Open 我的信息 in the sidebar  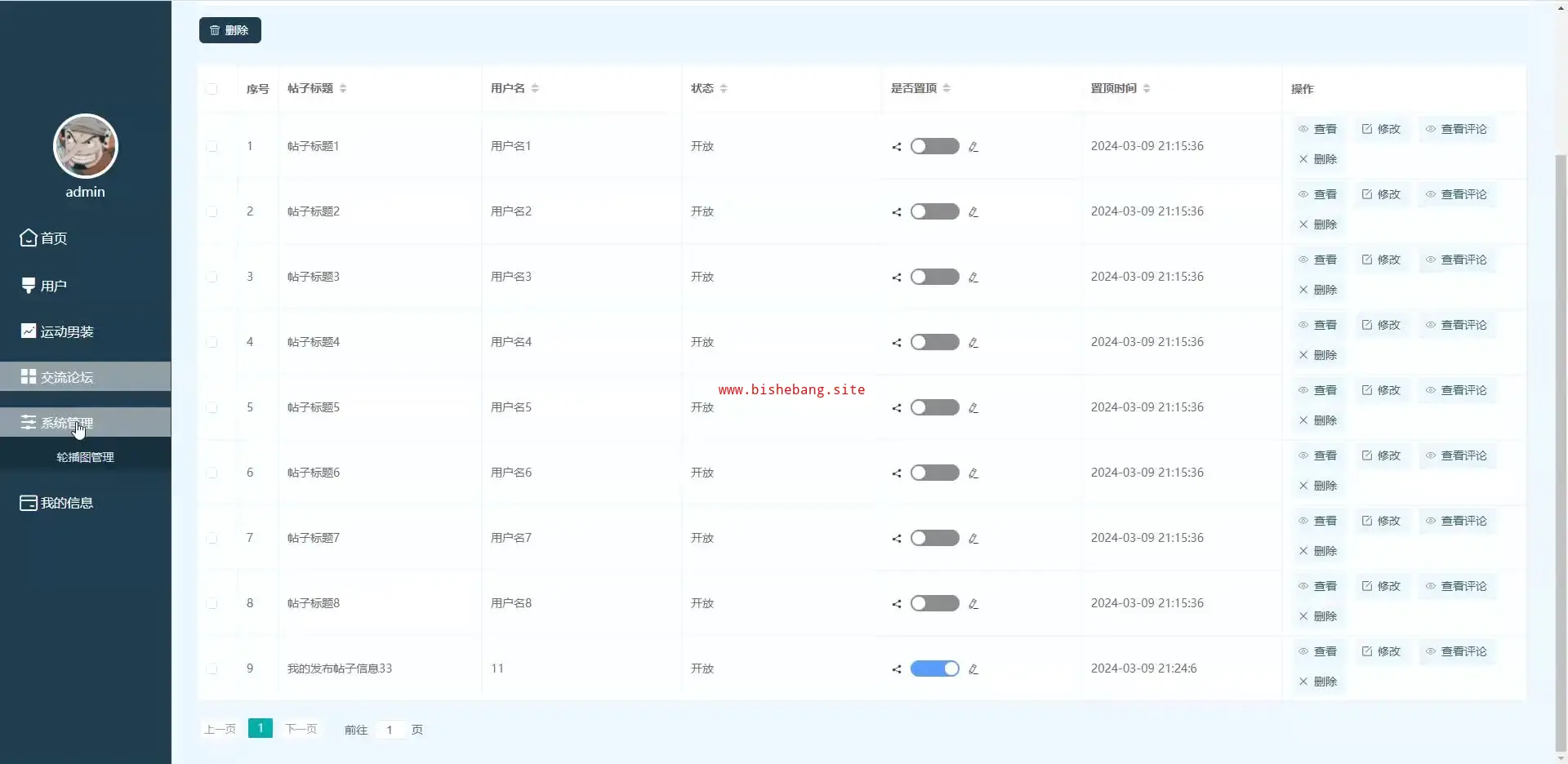pos(86,503)
